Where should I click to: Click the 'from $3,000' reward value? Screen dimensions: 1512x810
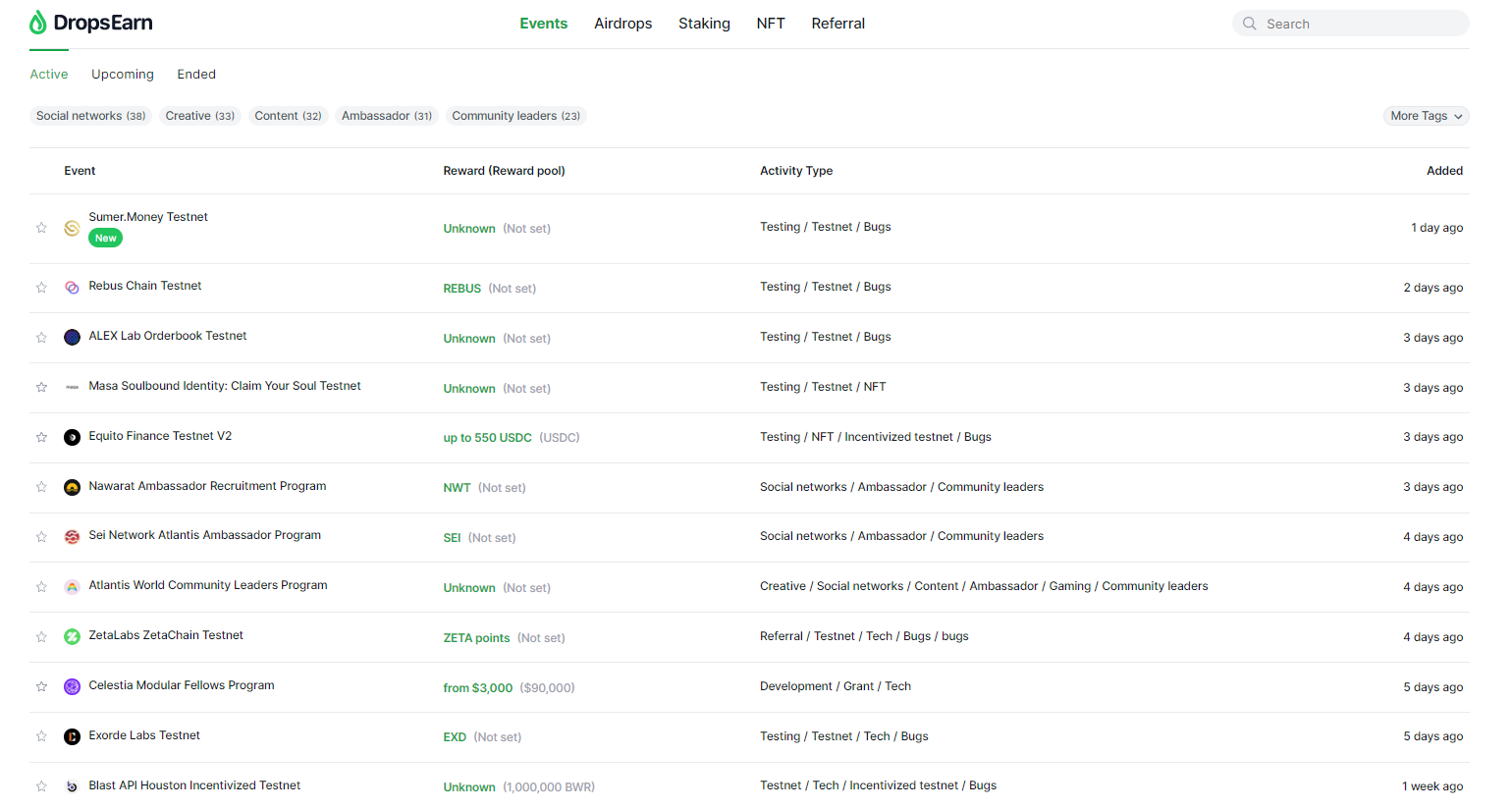[477, 688]
